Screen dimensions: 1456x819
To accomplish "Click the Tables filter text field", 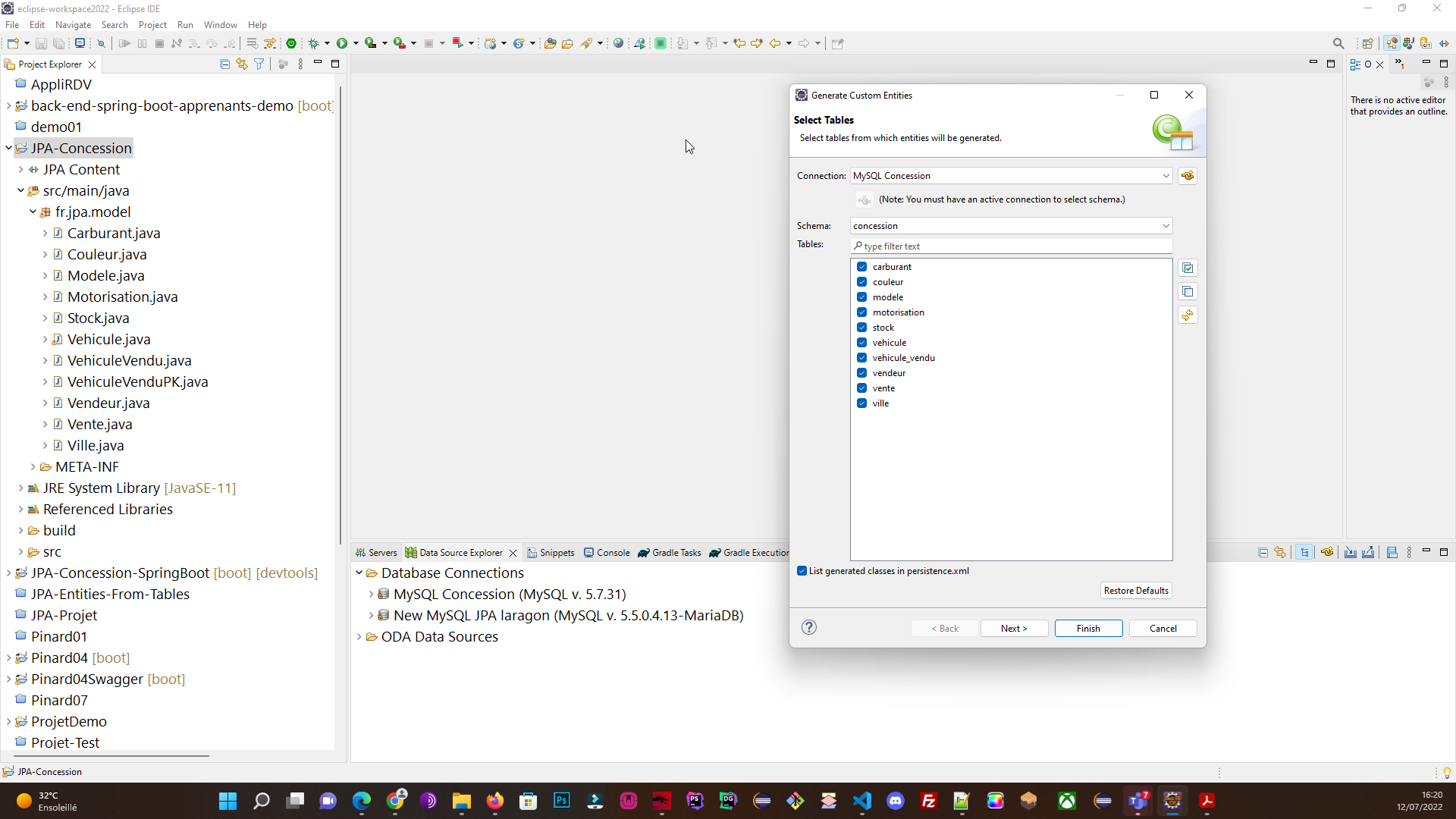I will (x=1011, y=246).
